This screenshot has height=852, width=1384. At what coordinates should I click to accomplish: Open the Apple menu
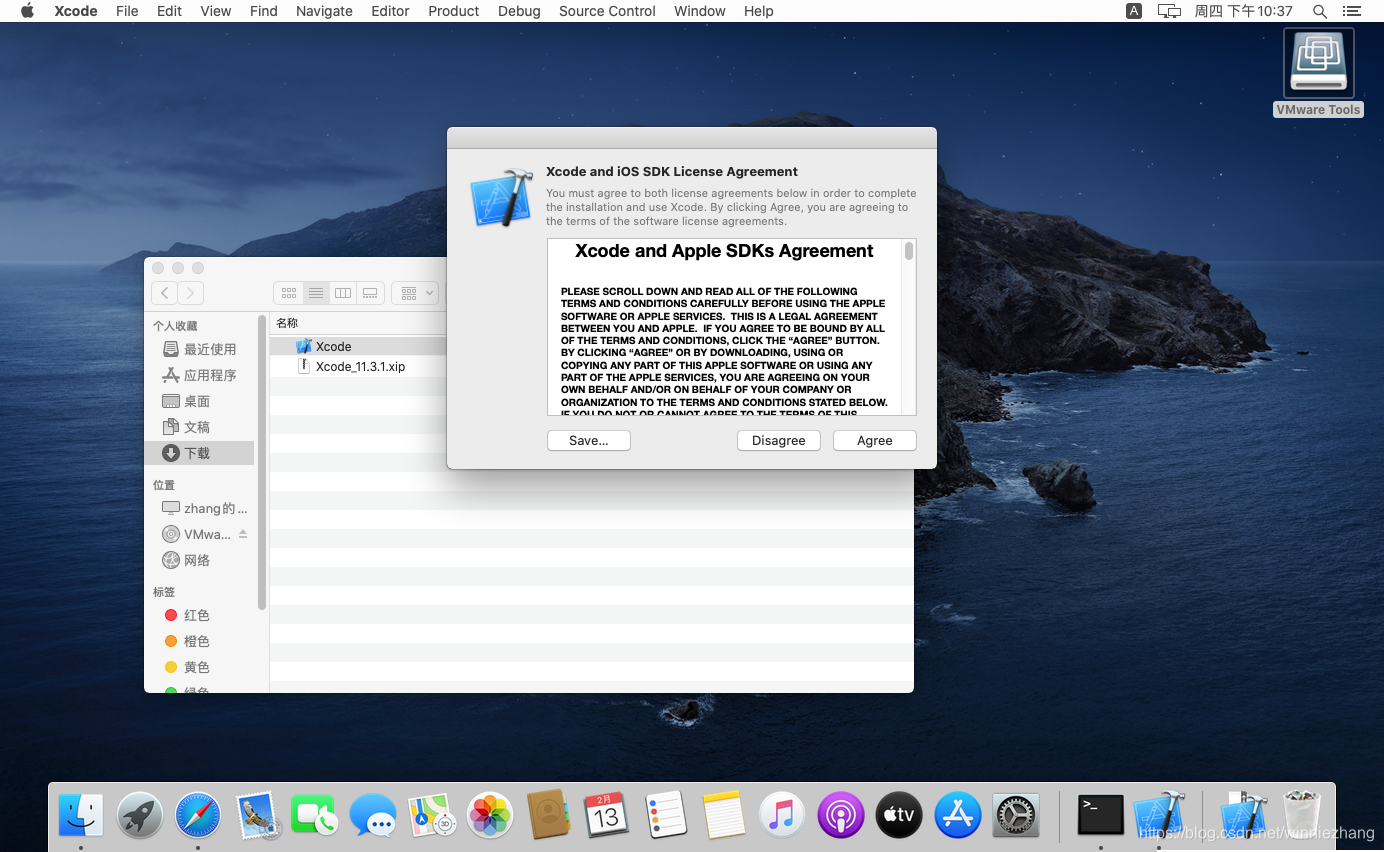click(x=27, y=11)
